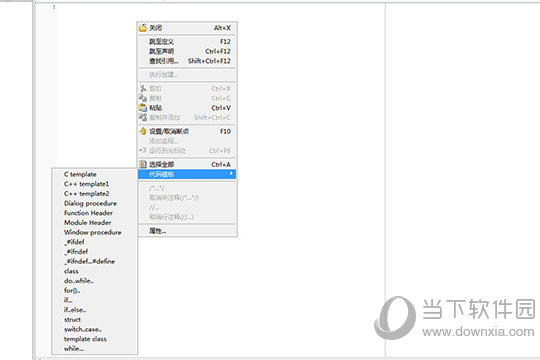Insert the C template
The width and height of the screenshot is (540, 360).
pyautogui.click(x=95, y=174)
